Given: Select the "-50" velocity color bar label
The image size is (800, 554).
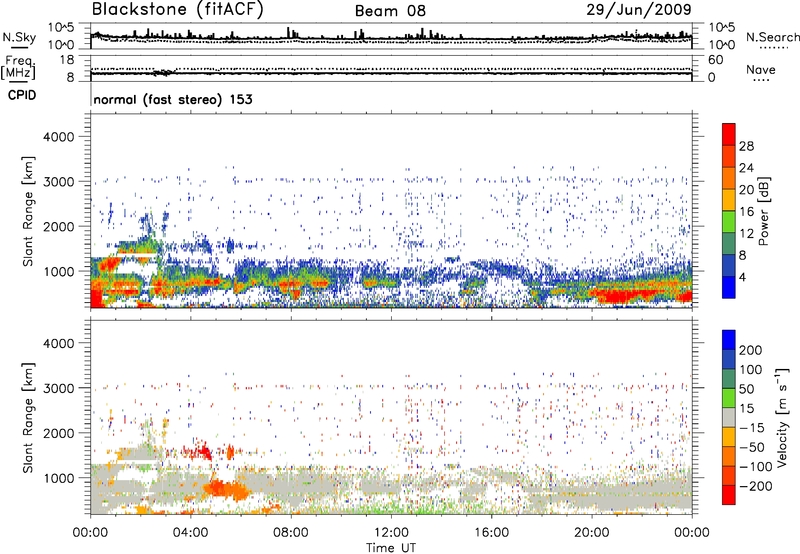Looking at the screenshot, I should pyautogui.click(x=752, y=447).
